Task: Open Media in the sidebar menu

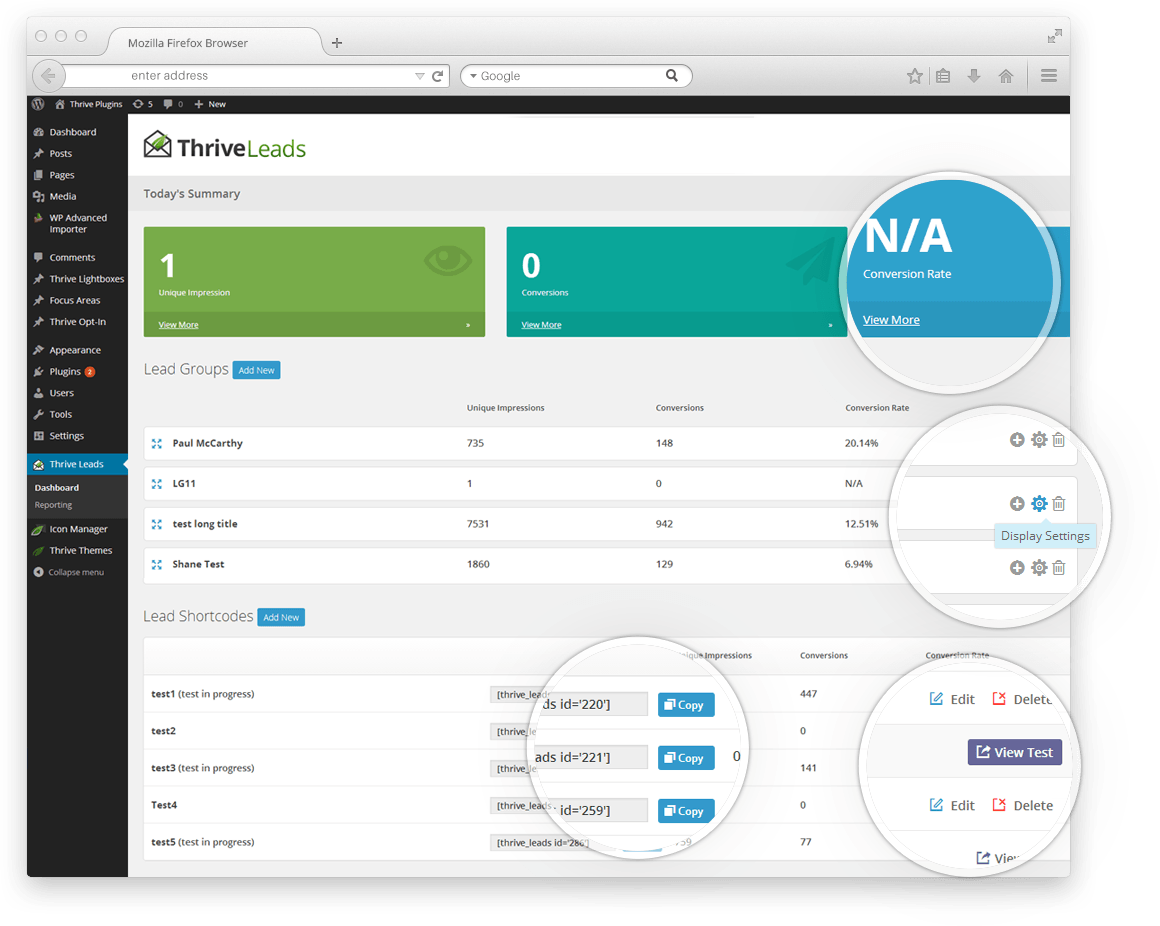Action: click(x=63, y=197)
